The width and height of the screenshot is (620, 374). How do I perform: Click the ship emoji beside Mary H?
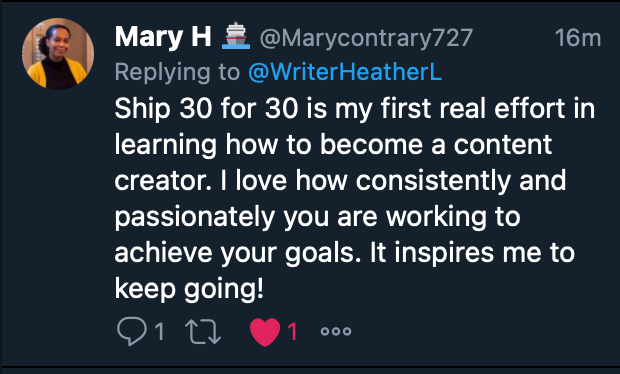point(236,36)
